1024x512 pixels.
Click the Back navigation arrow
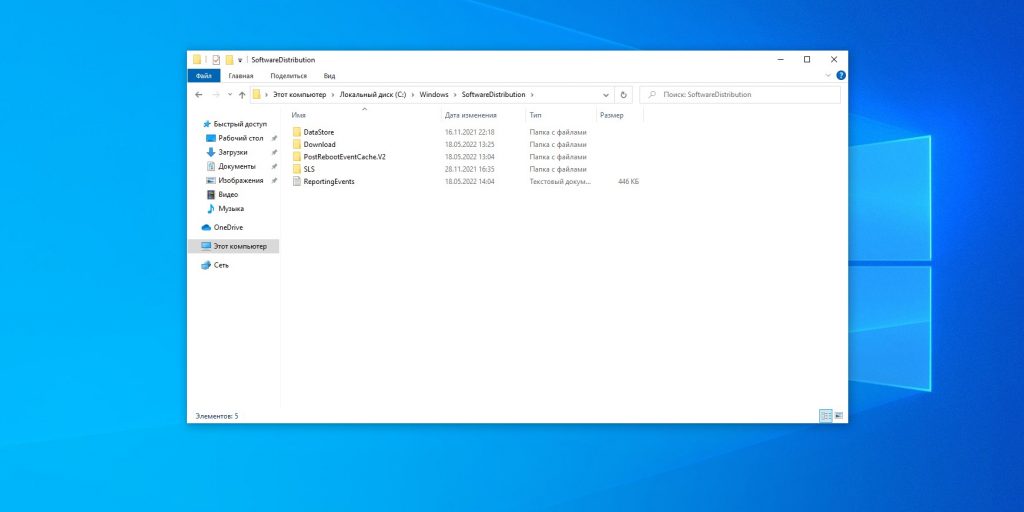199,95
